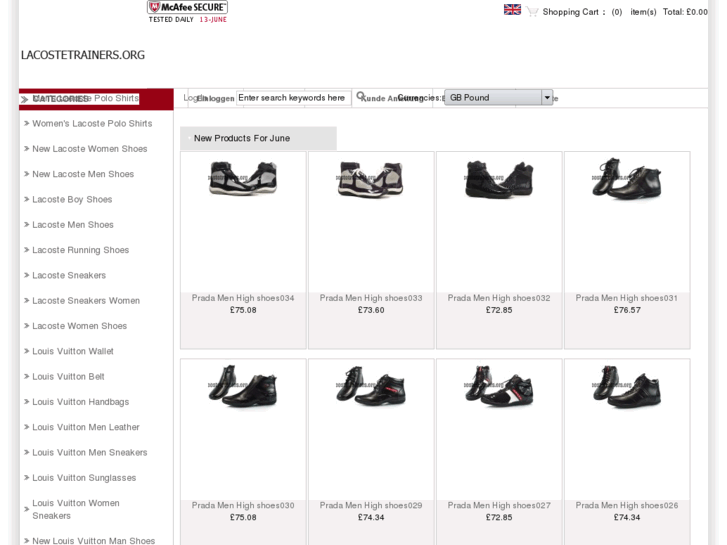This screenshot has height=545, width=727.
Task: Select Lacoste Men Shoes category
Action: coord(73,224)
